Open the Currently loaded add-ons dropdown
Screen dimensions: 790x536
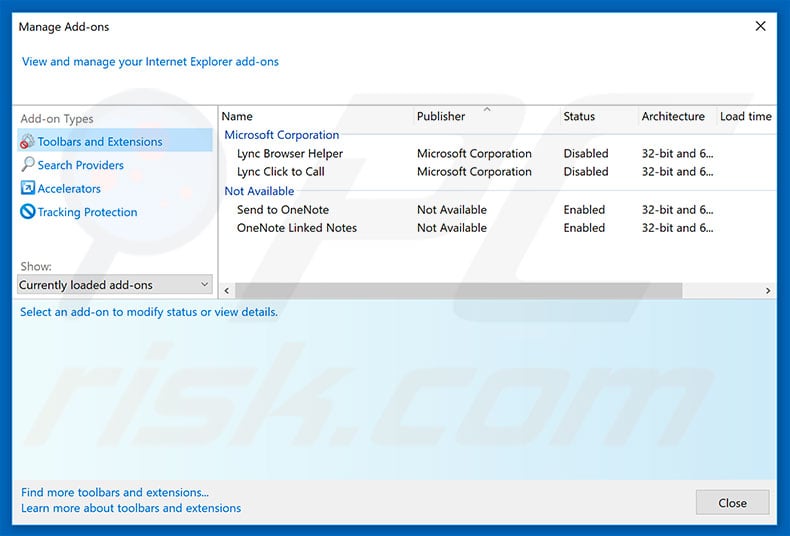(115, 285)
